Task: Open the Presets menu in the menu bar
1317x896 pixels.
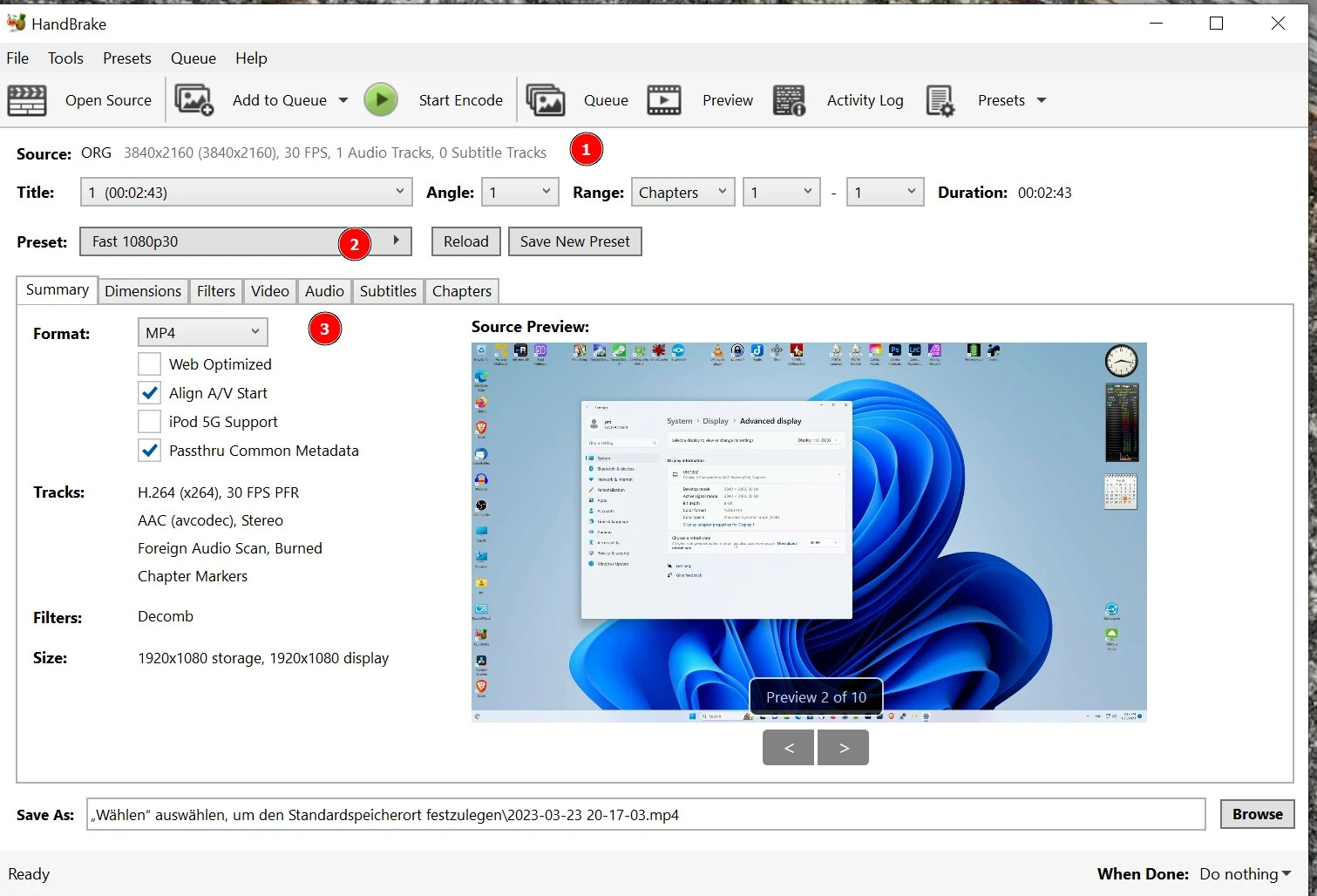Action: [x=126, y=58]
